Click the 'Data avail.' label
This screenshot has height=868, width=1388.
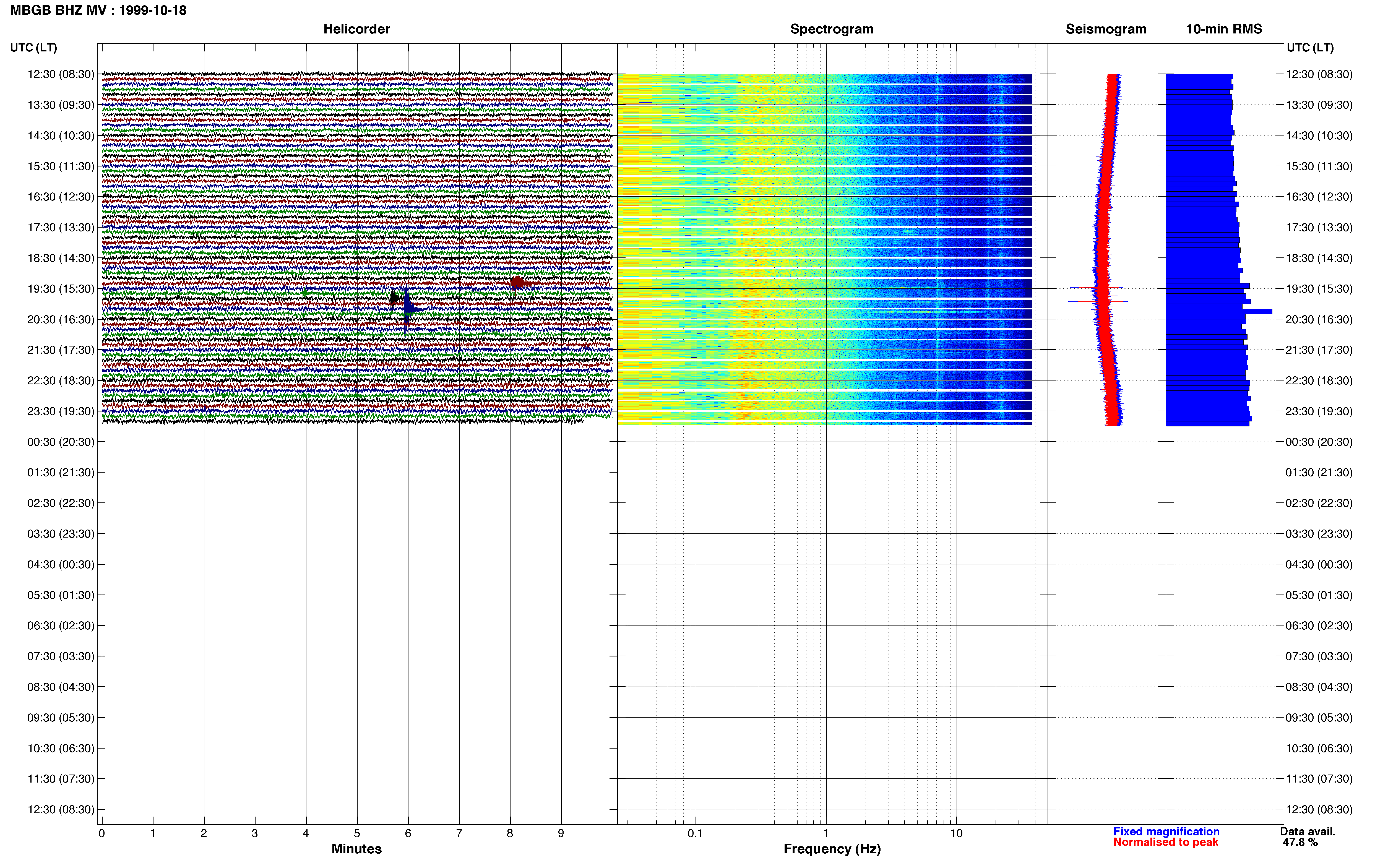click(1308, 831)
